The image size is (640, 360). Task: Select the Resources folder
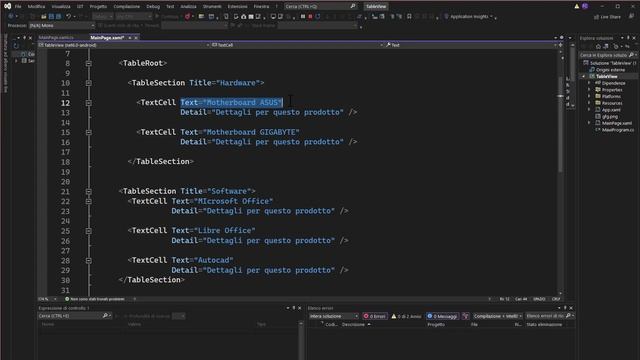point(609,103)
